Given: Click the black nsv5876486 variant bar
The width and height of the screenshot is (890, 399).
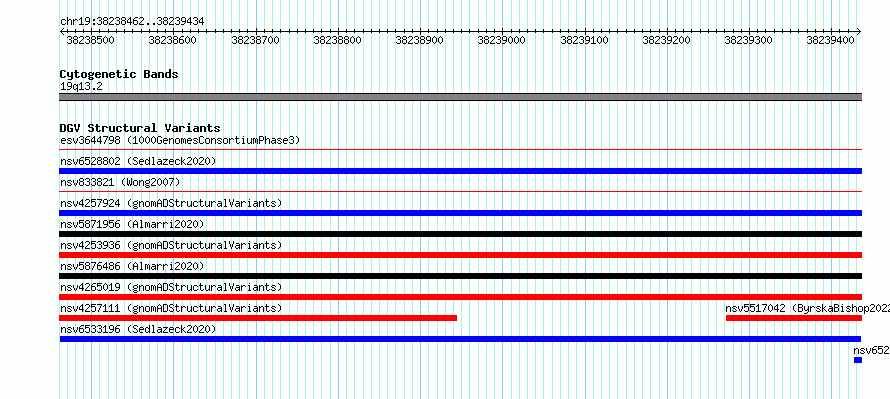Looking at the screenshot, I should point(460,276).
